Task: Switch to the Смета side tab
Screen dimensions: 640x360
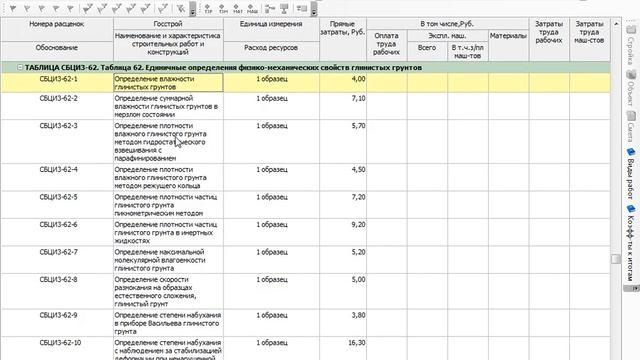Action: click(631, 127)
